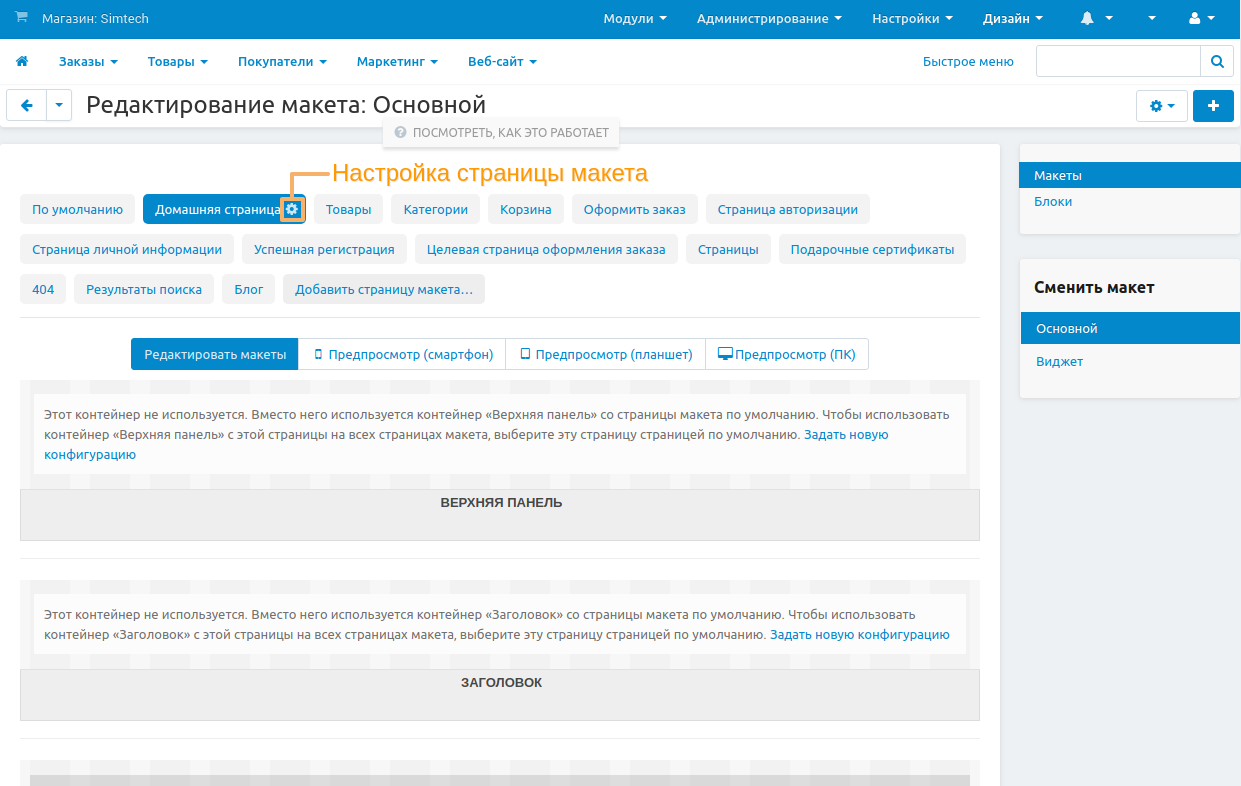Open the Маркетинг menu

[397, 62]
